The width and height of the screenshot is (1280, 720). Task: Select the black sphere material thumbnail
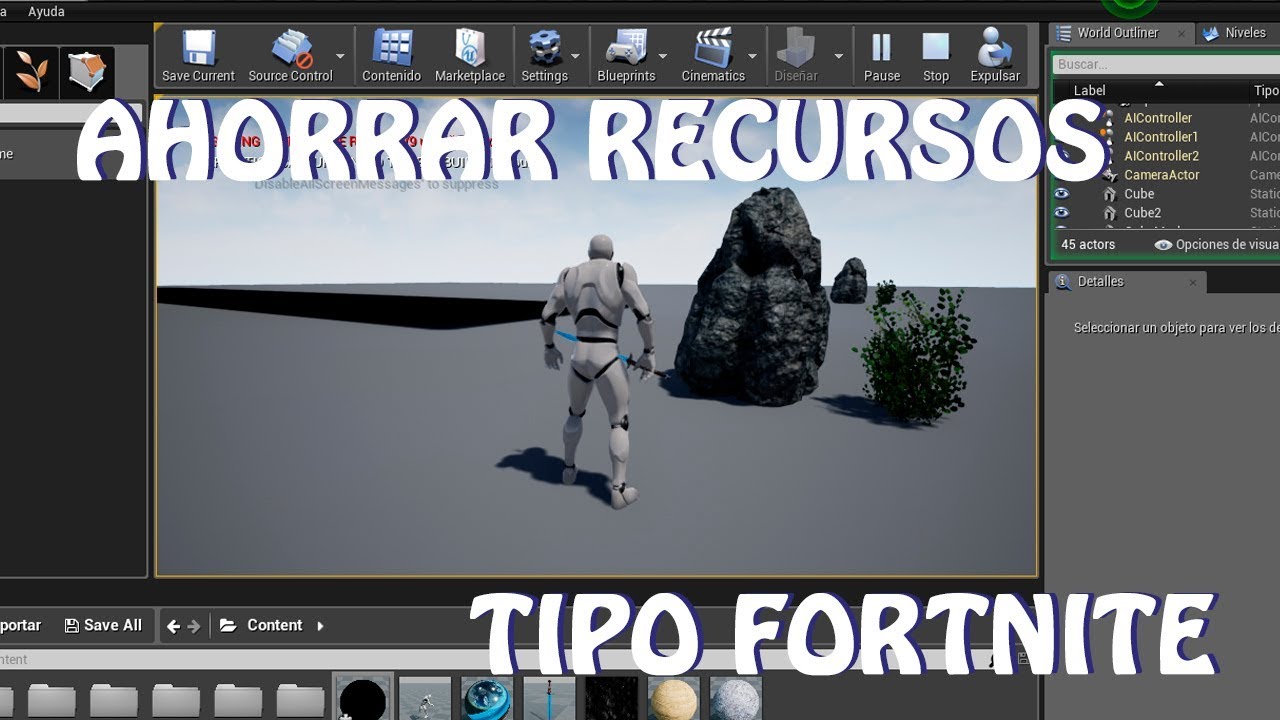(x=362, y=698)
